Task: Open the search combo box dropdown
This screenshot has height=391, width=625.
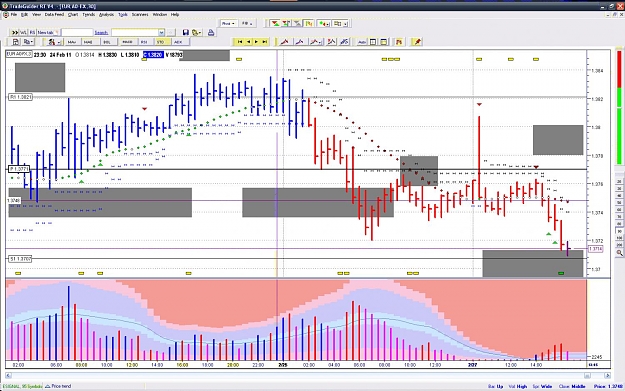Action: point(161,32)
